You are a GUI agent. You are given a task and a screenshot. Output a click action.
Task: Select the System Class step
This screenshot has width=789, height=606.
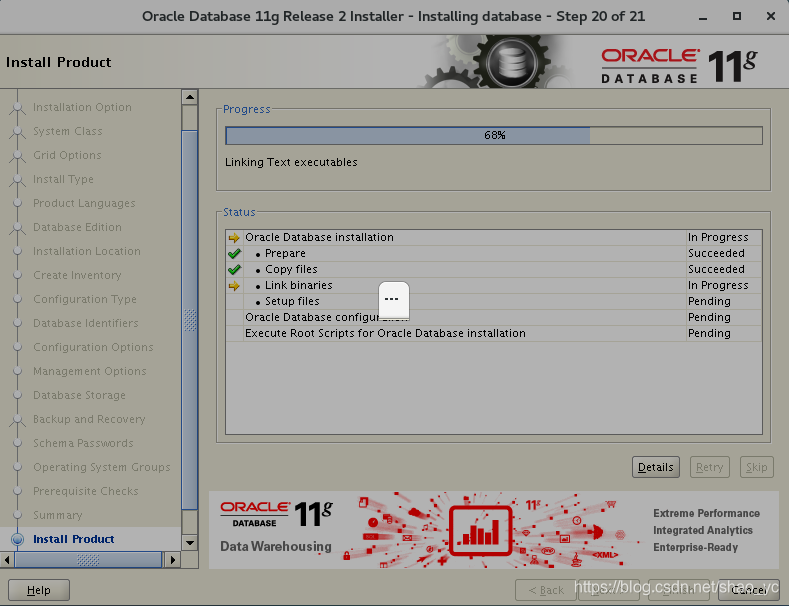tap(67, 131)
